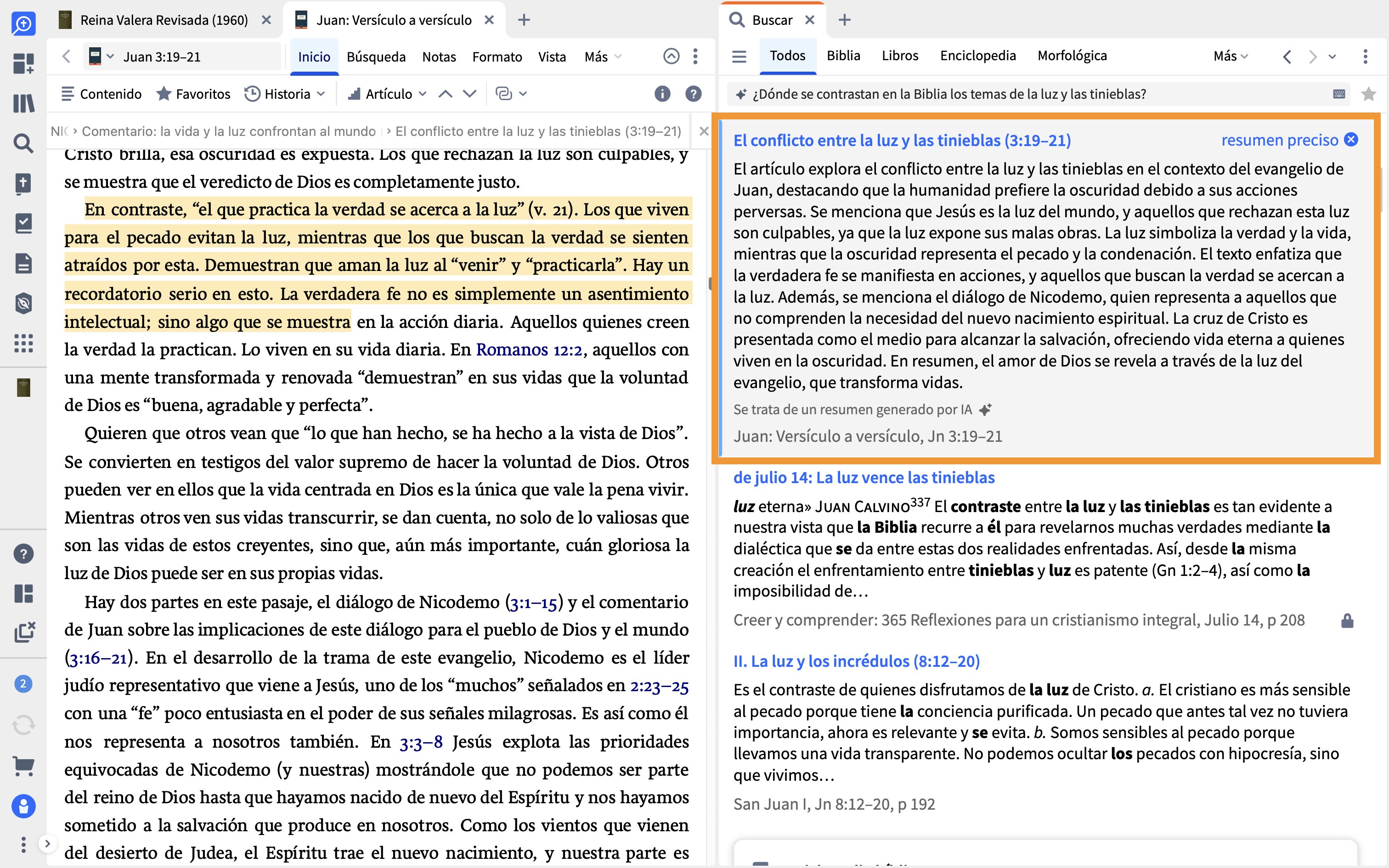Open the apps grid icon in sidebar

tap(23, 344)
